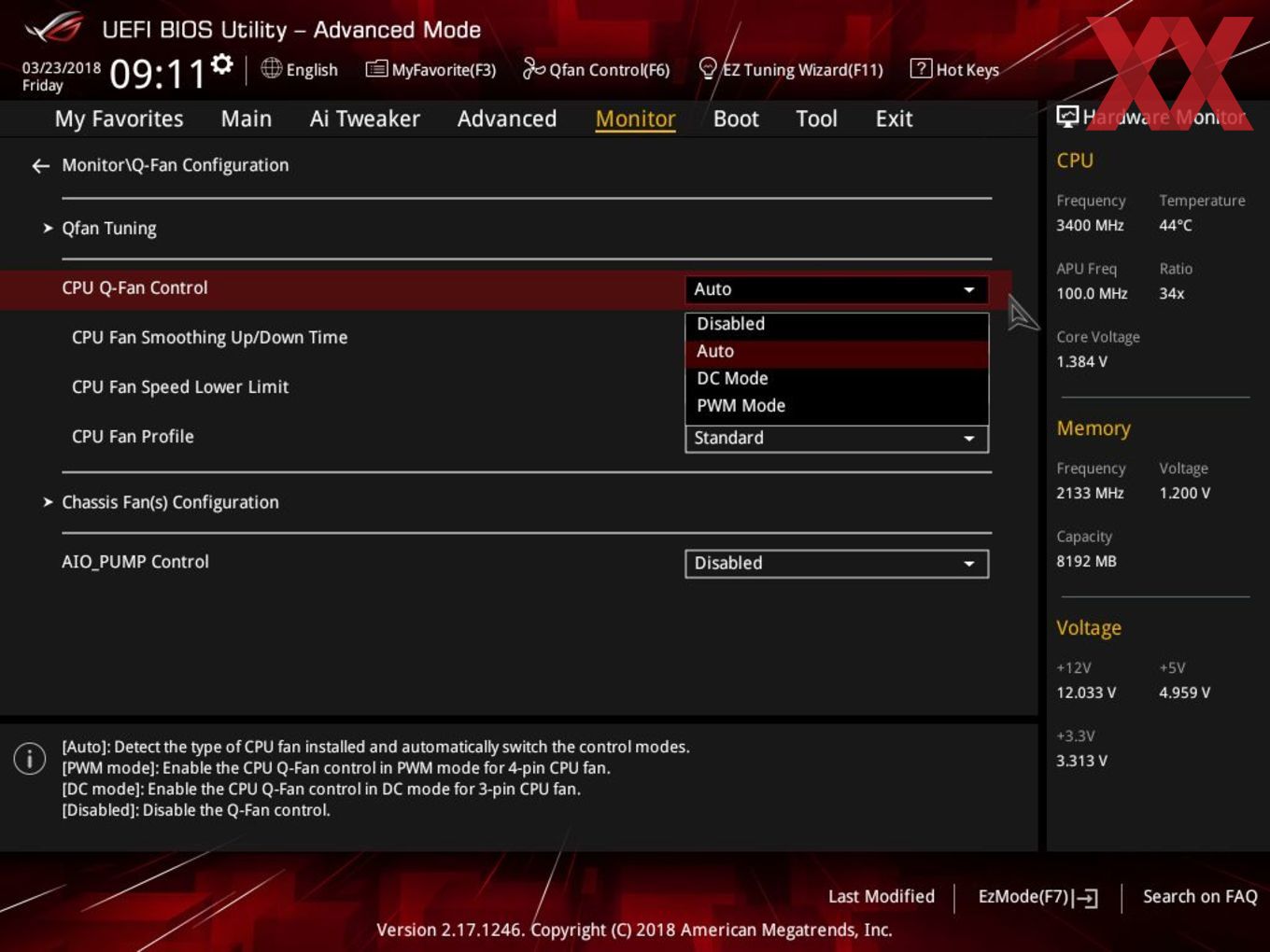Viewport: 1270px width, 952px height.
Task: Choose PWM Mode option
Action: click(837, 406)
